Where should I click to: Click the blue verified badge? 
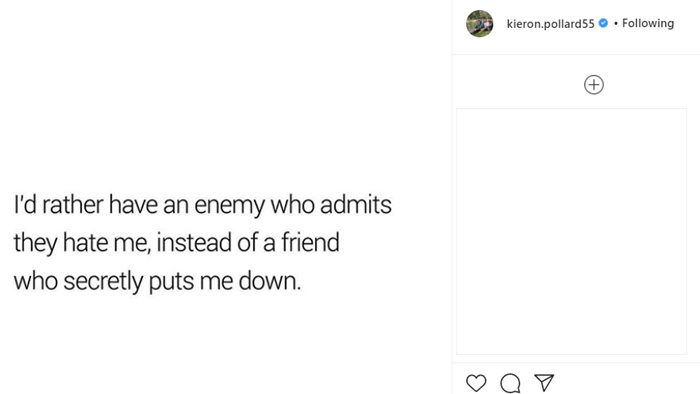[603, 23]
